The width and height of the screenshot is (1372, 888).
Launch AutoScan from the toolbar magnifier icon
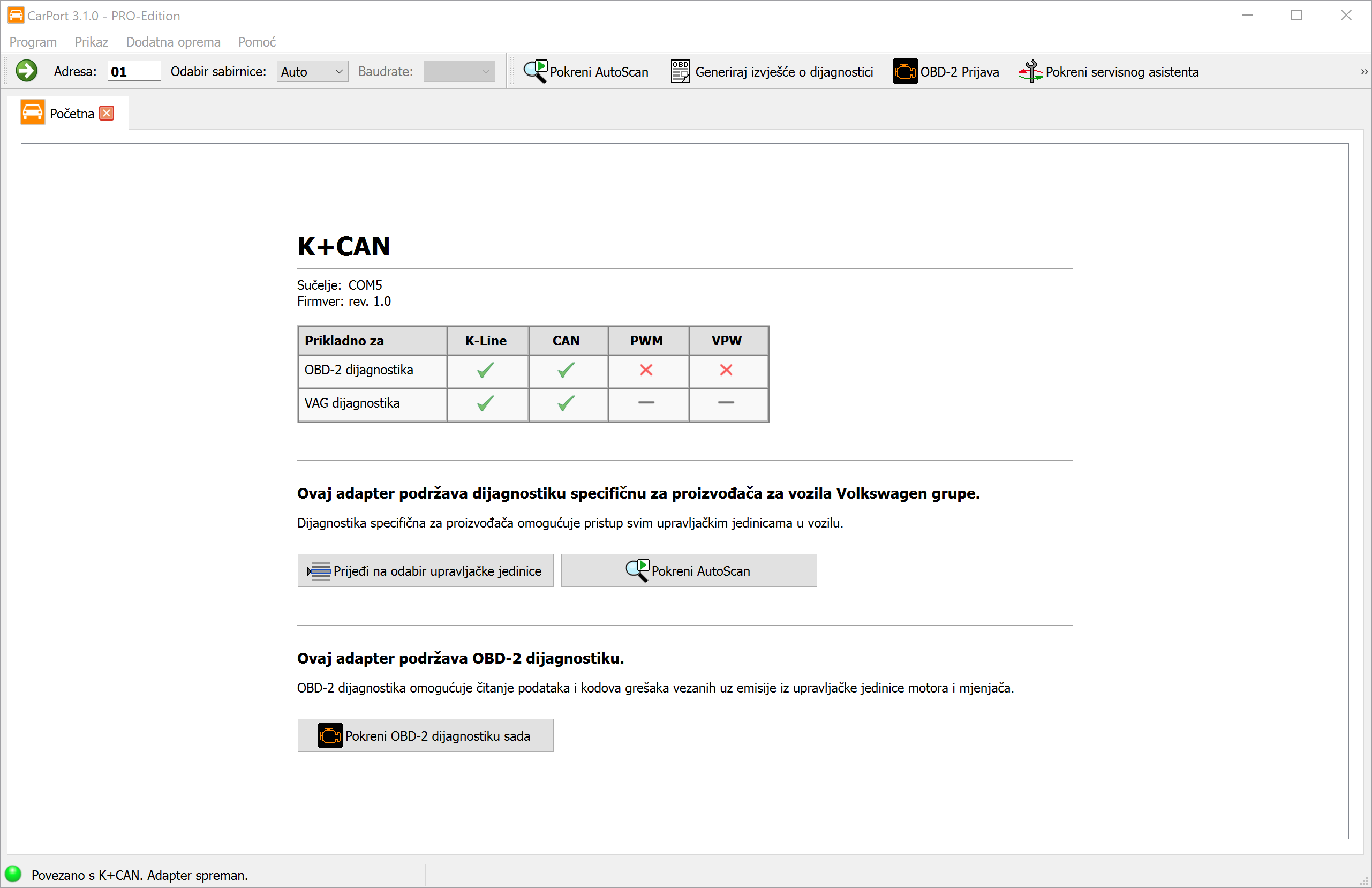[x=535, y=71]
